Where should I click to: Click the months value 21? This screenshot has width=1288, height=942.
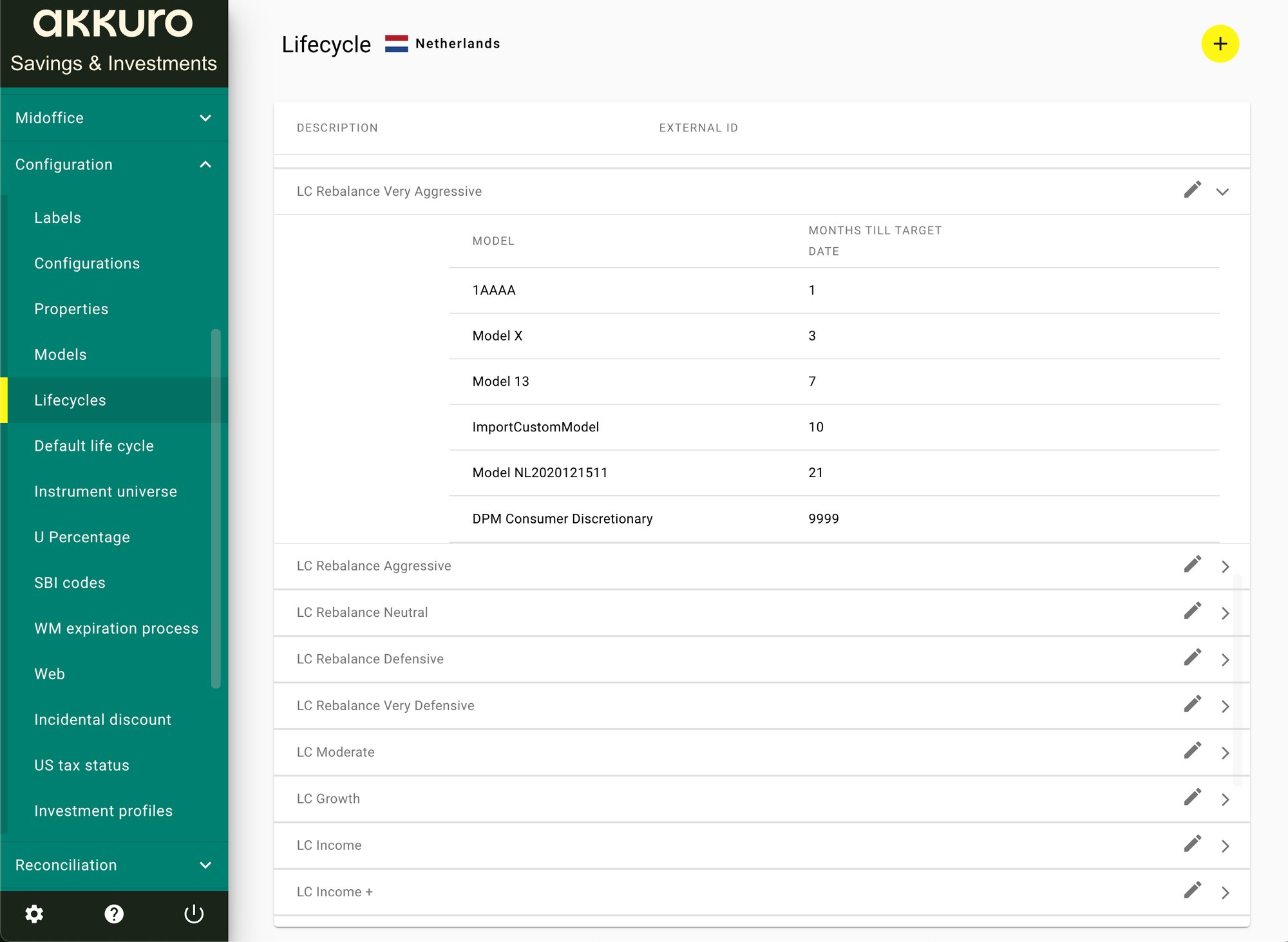(815, 473)
